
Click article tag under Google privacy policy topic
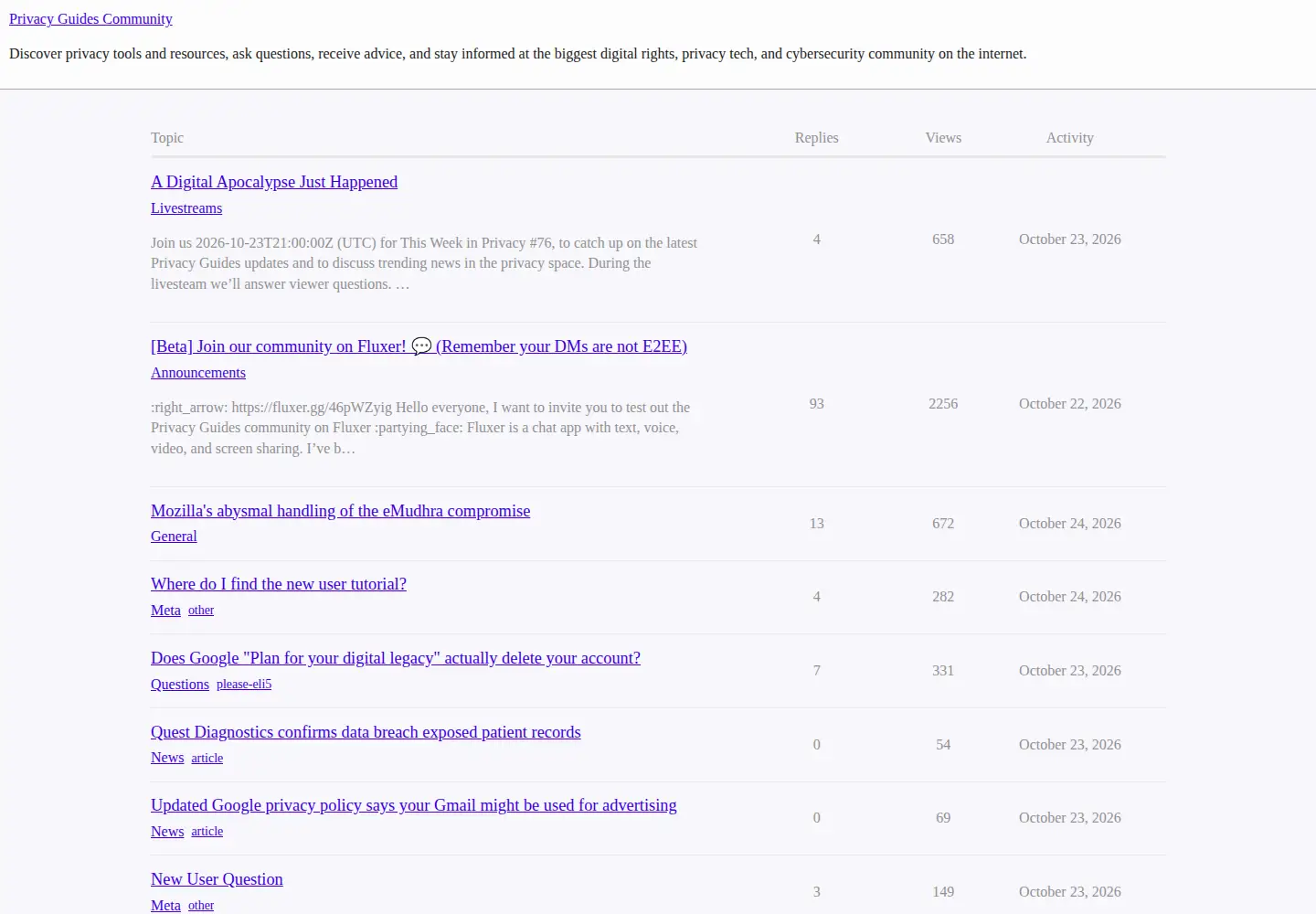coord(207,832)
